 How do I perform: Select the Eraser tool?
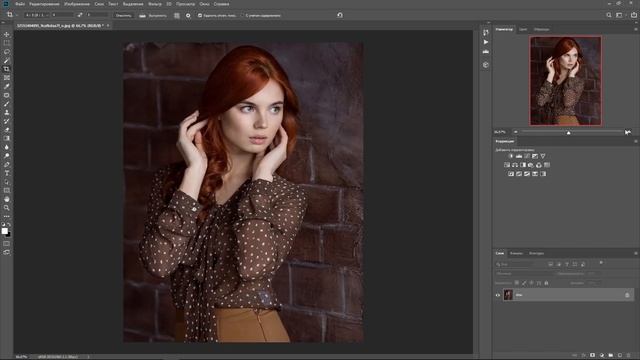point(7,130)
